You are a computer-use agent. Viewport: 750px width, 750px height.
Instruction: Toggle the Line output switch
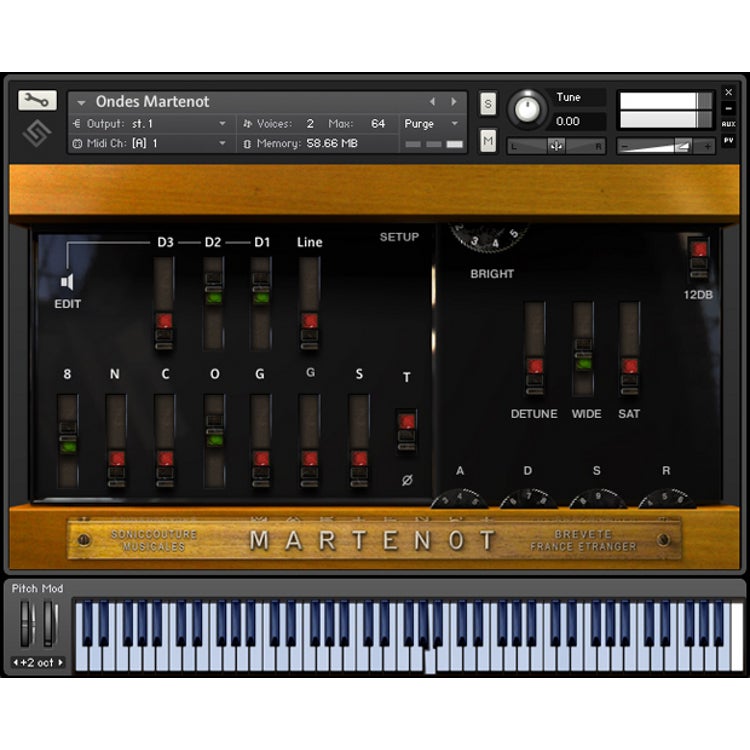click(x=309, y=304)
